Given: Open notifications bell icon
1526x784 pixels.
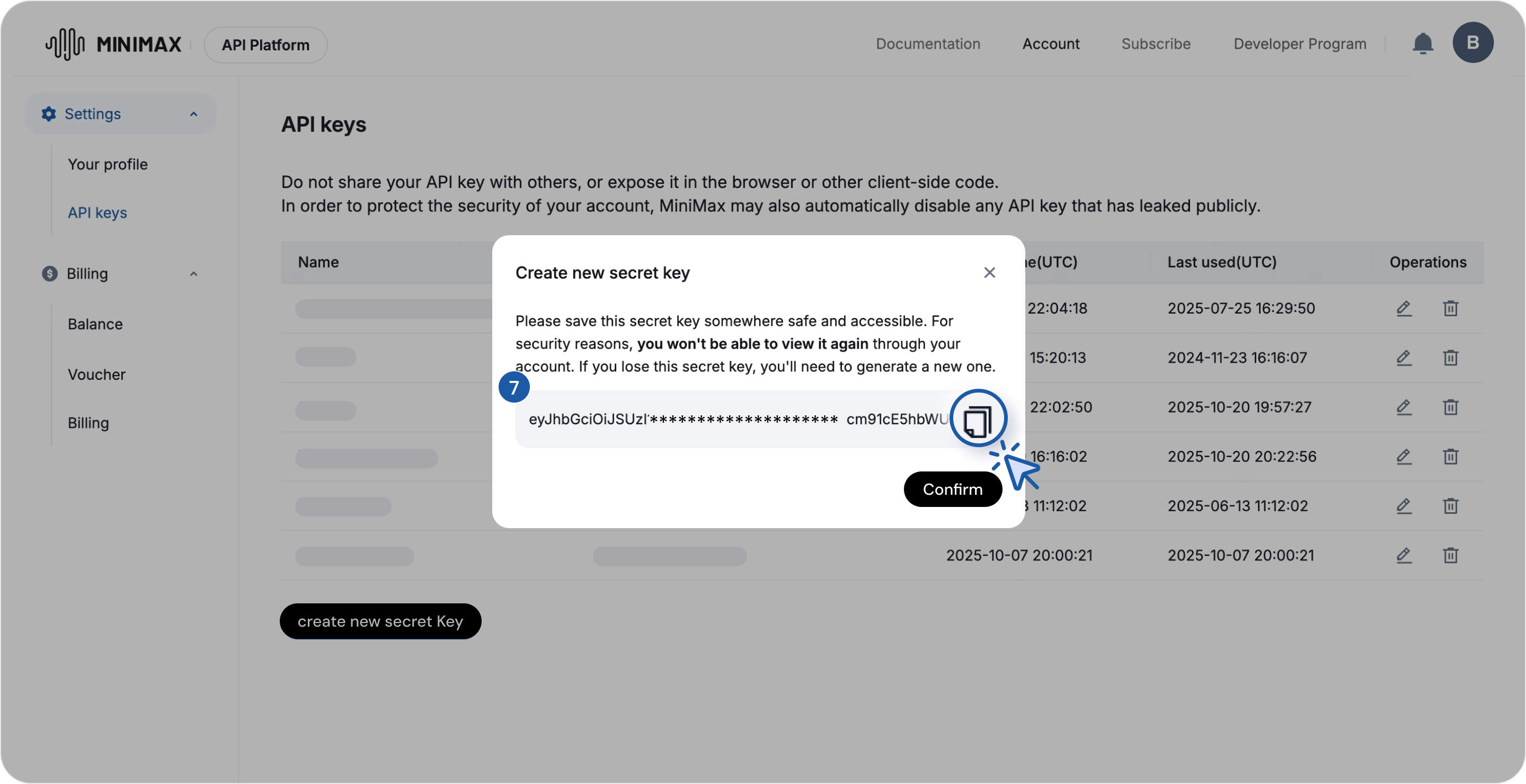Looking at the screenshot, I should [1422, 44].
